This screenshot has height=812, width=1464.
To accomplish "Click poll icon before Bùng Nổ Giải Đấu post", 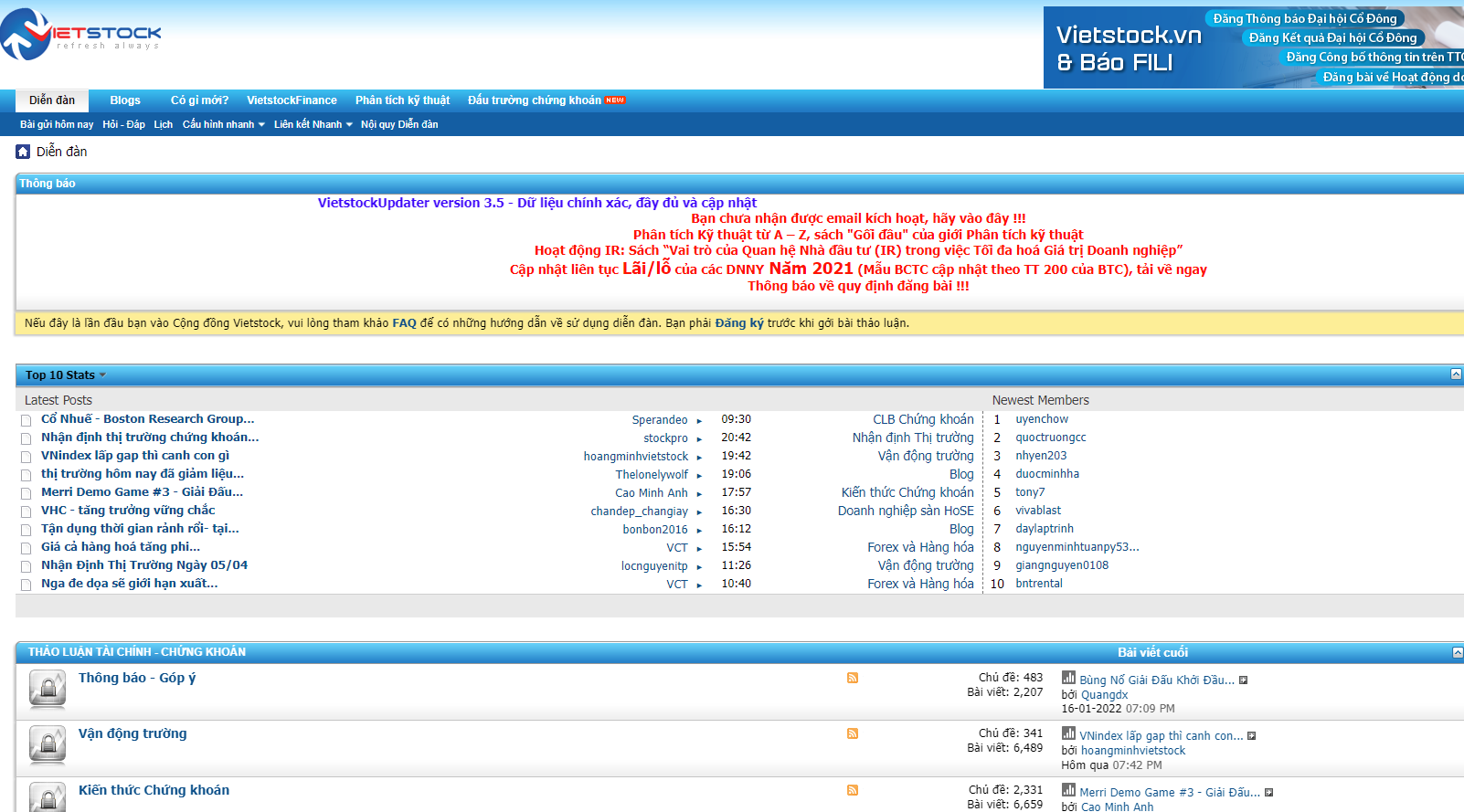I will coord(1068,678).
